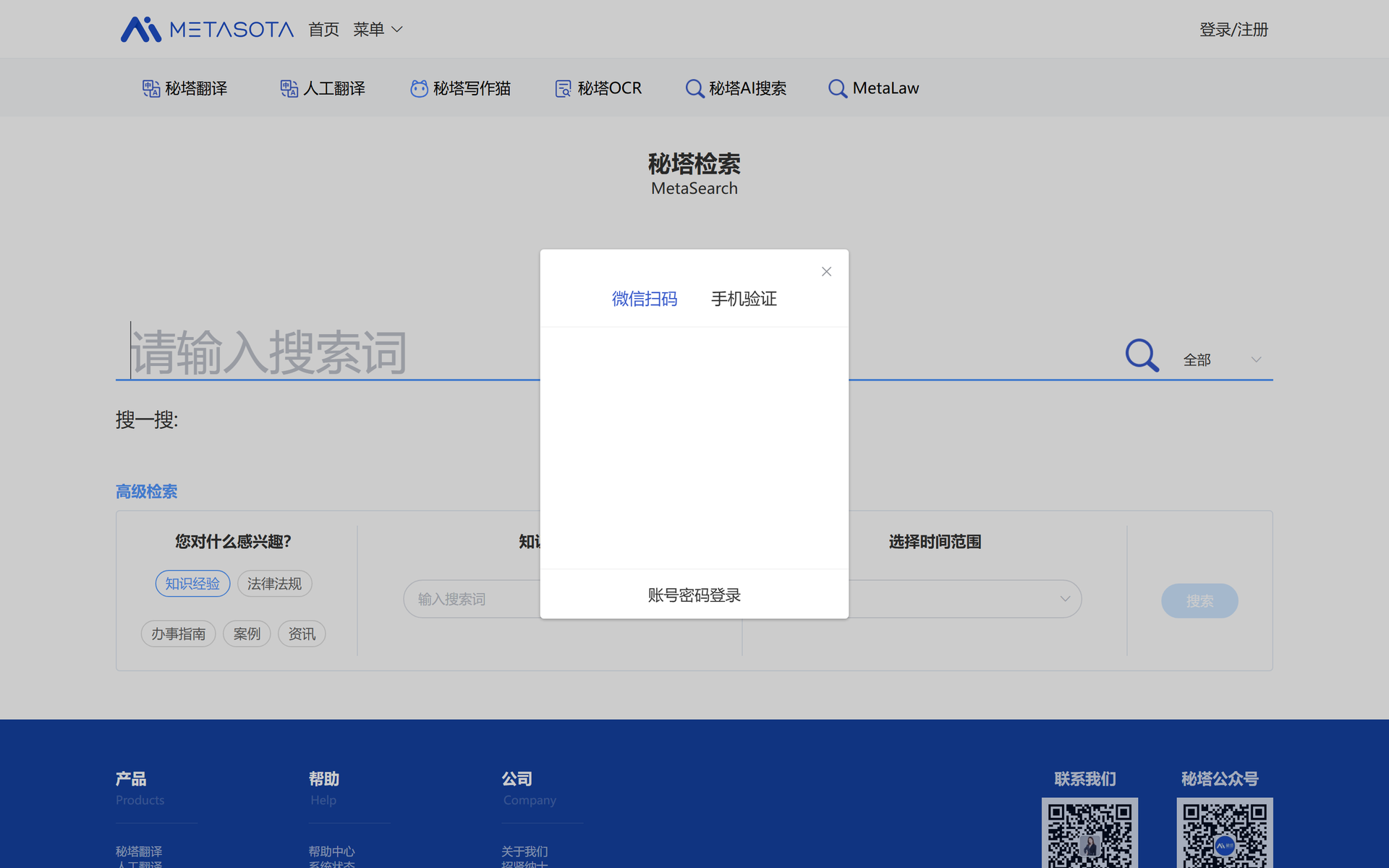The height and width of the screenshot is (868, 1389).
Task: Open 秘塔写作猫 navigation item
Action: coord(461,88)
